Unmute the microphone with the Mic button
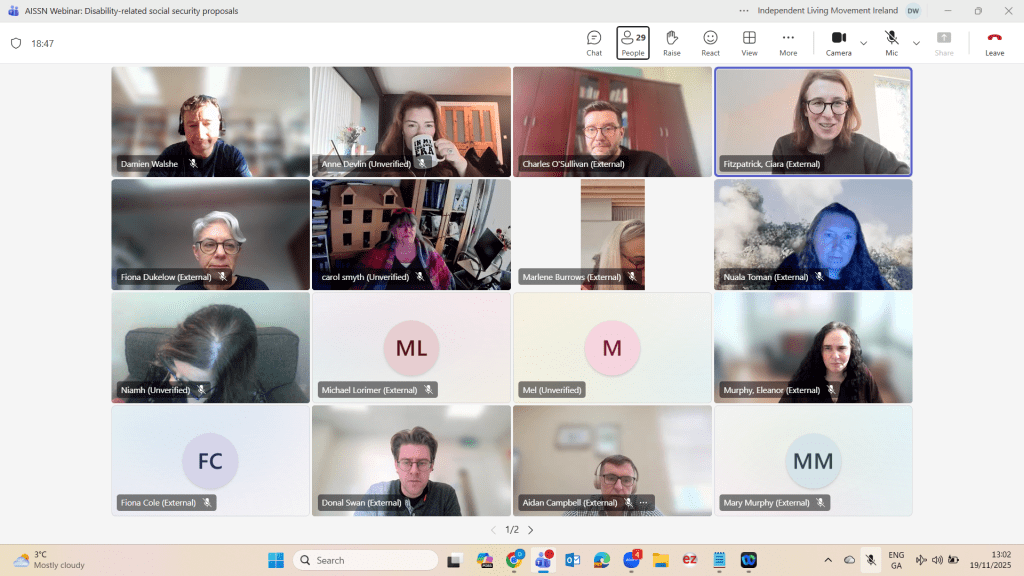Viewport: 1024px width, 576px height. click(891, 43)
